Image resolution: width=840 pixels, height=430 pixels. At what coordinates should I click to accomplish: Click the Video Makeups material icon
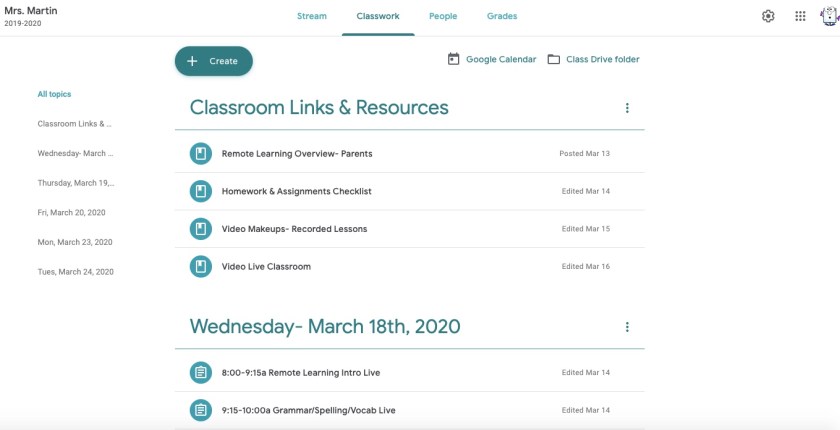coord(201,229)
